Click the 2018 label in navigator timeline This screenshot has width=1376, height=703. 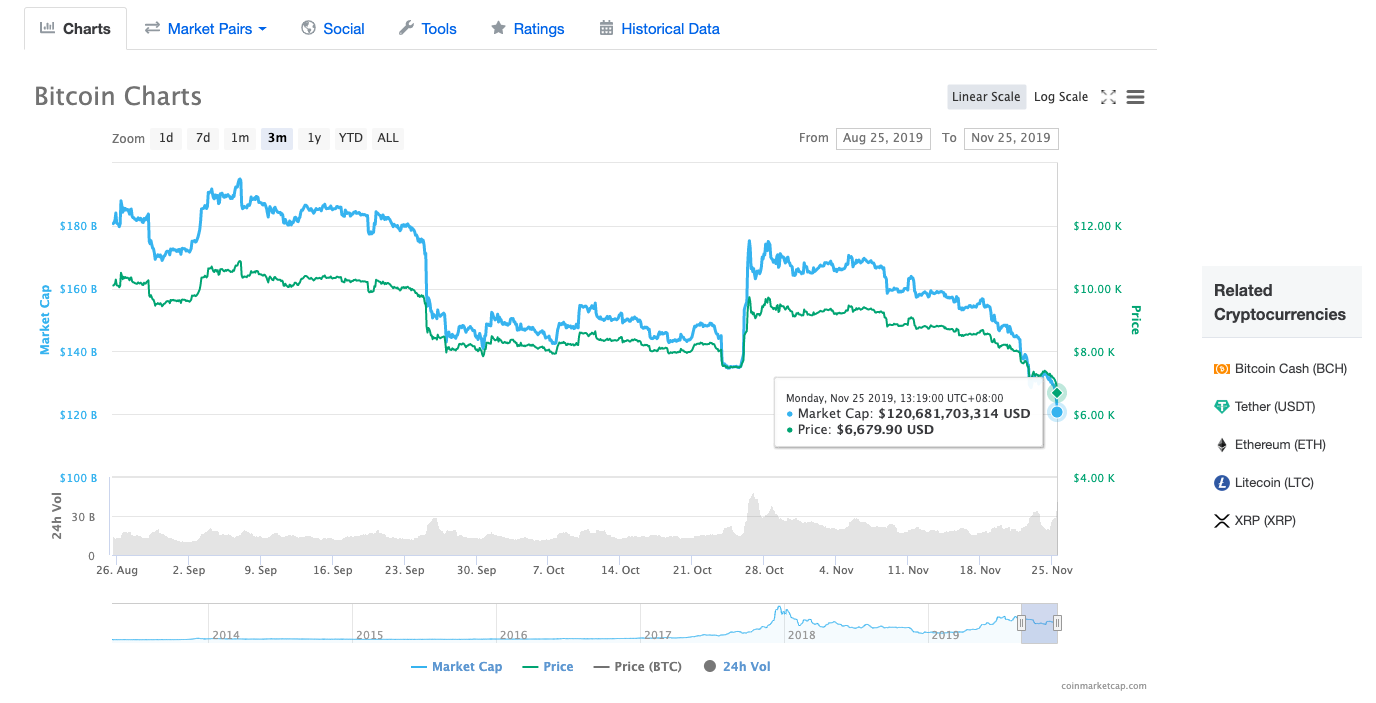click(x=801, y=635)
